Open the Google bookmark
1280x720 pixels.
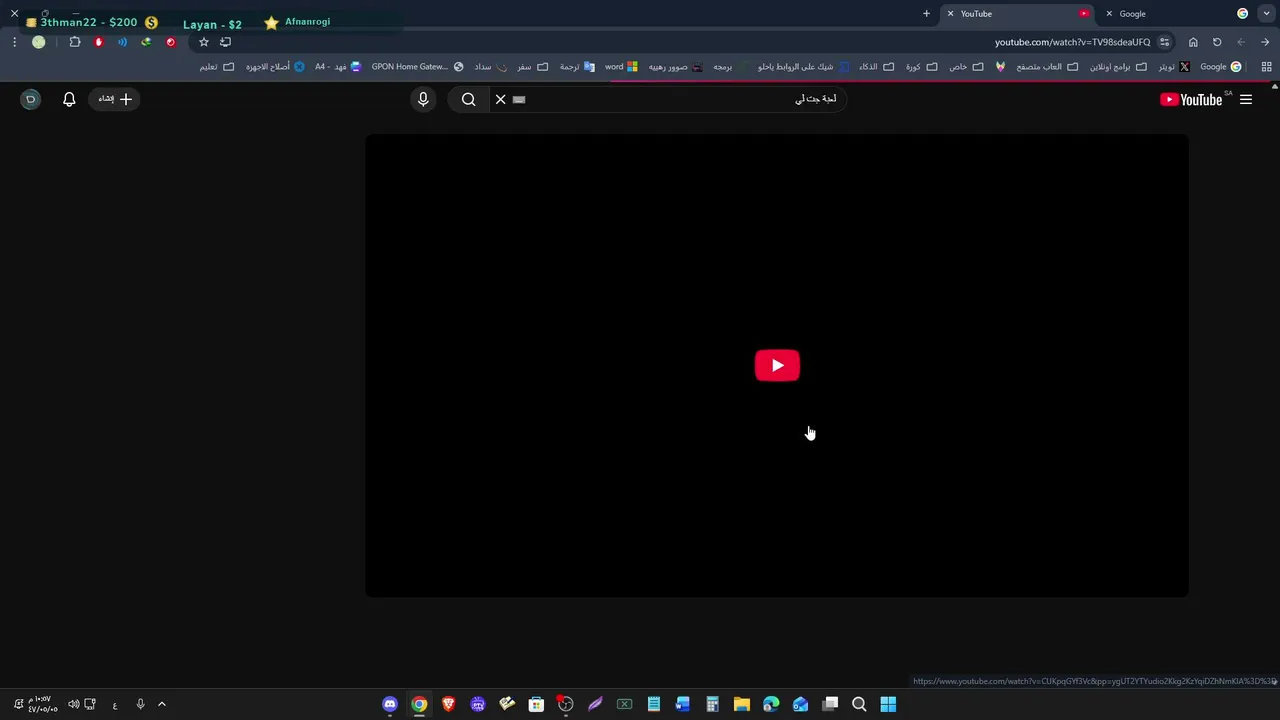click(1220, 67)
